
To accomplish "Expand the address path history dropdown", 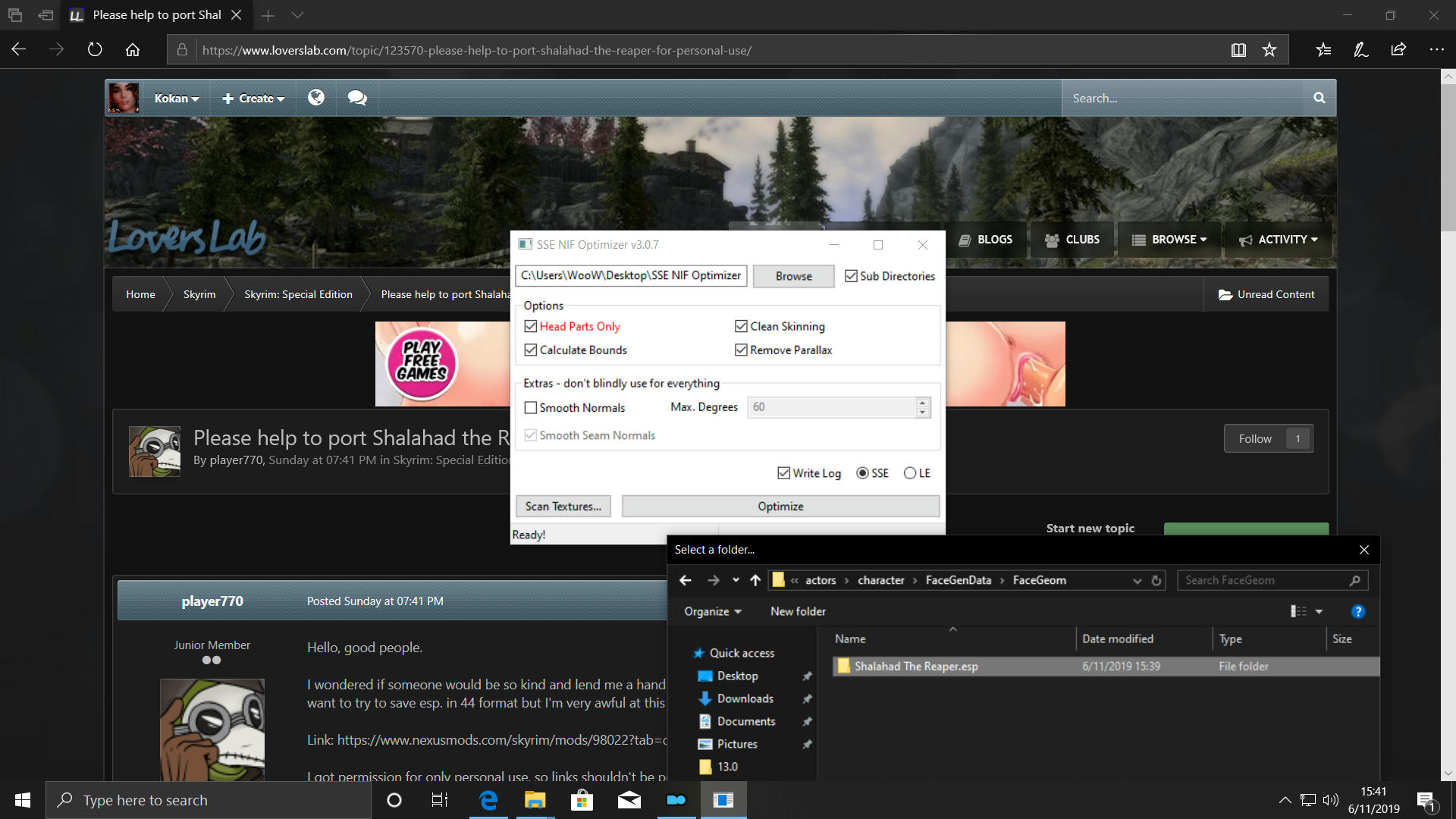I will pos(1137,580).
